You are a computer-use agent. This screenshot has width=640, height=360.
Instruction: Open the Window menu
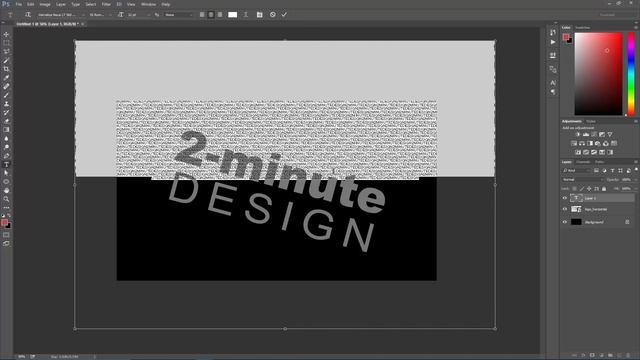click(148, 4)
